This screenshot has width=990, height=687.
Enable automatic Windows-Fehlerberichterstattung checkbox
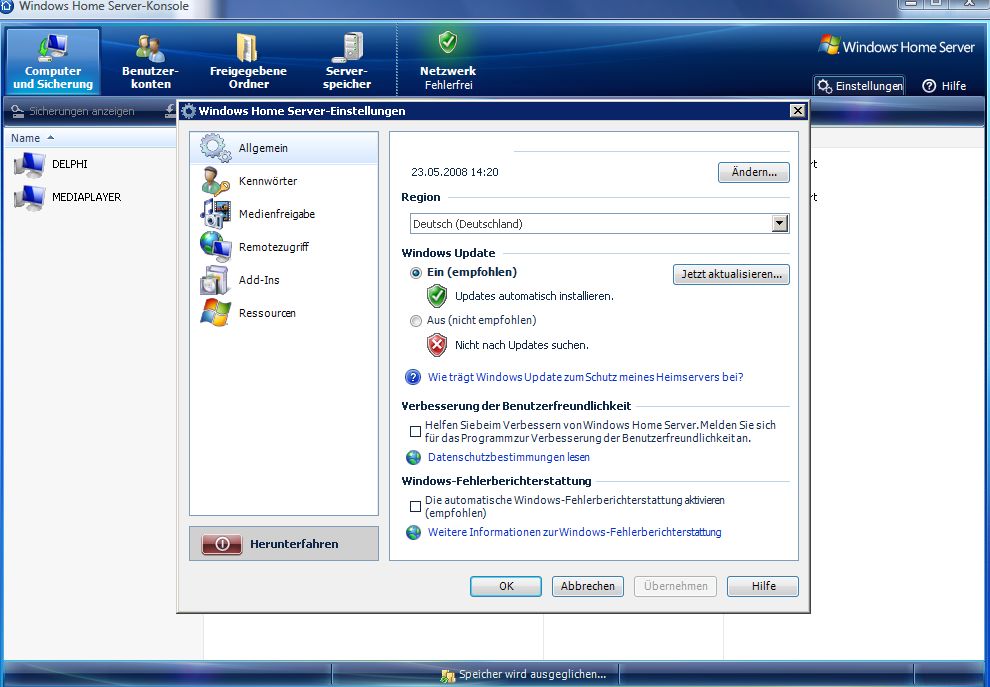pyautogui.click(x=415, y=506)
